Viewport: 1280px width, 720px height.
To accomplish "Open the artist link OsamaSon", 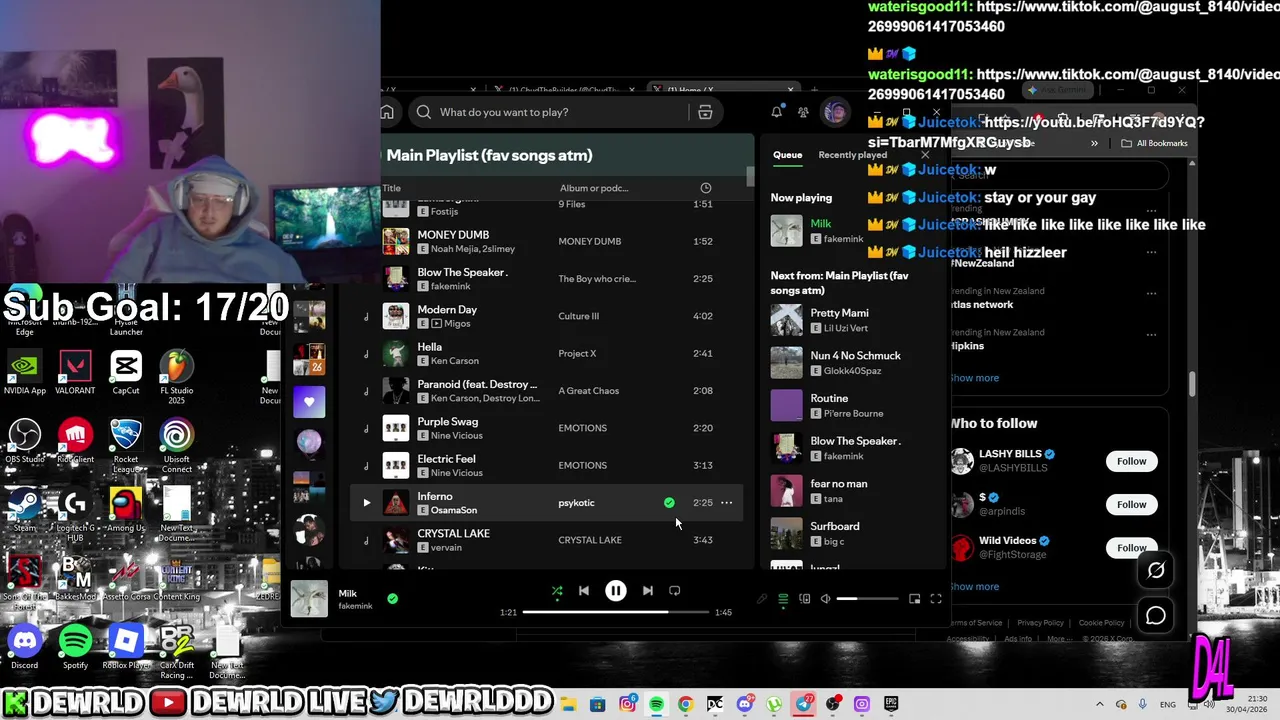I will click(454, 510).
